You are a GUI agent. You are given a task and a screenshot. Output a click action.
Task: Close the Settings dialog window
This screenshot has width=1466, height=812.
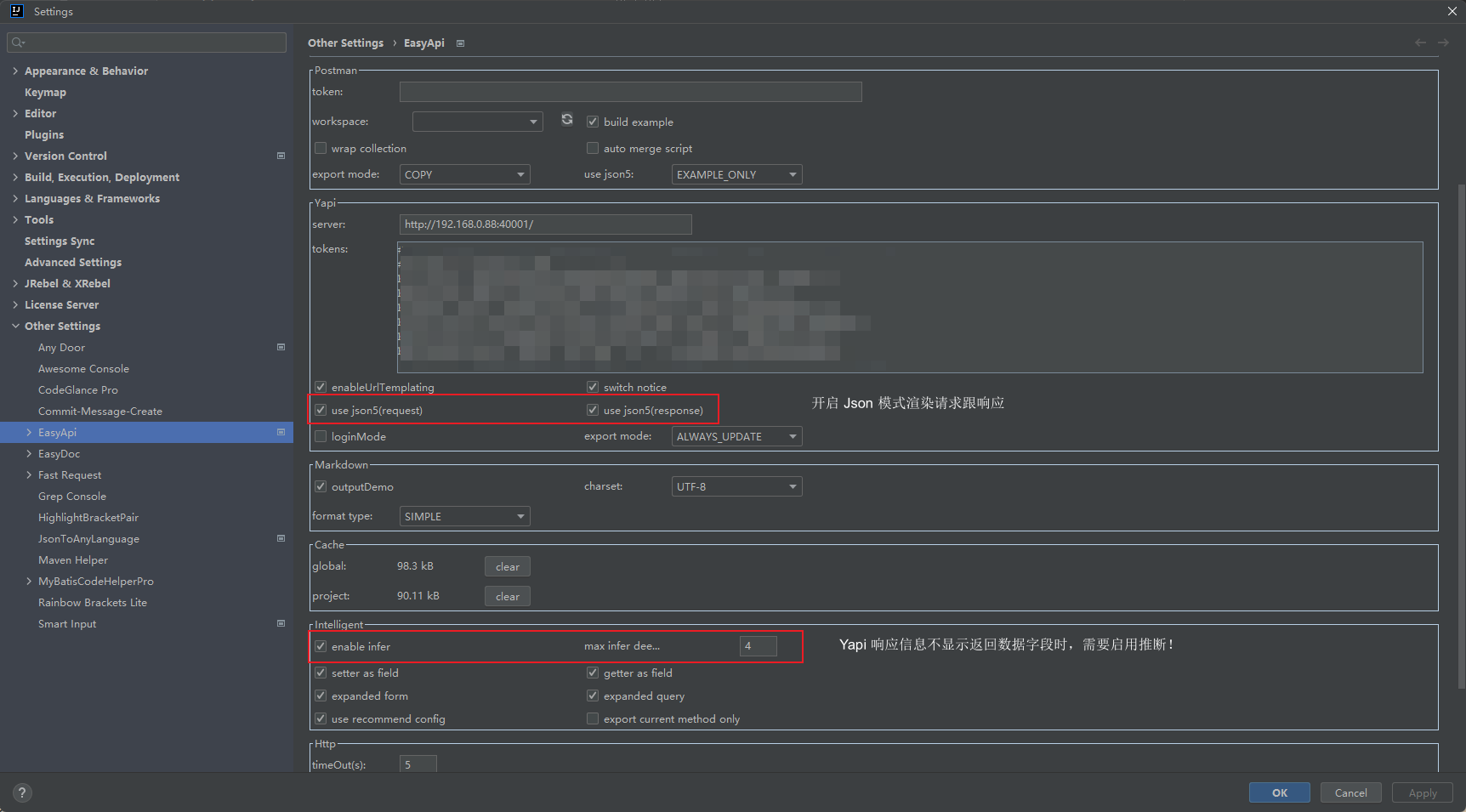click(1452, 11)
